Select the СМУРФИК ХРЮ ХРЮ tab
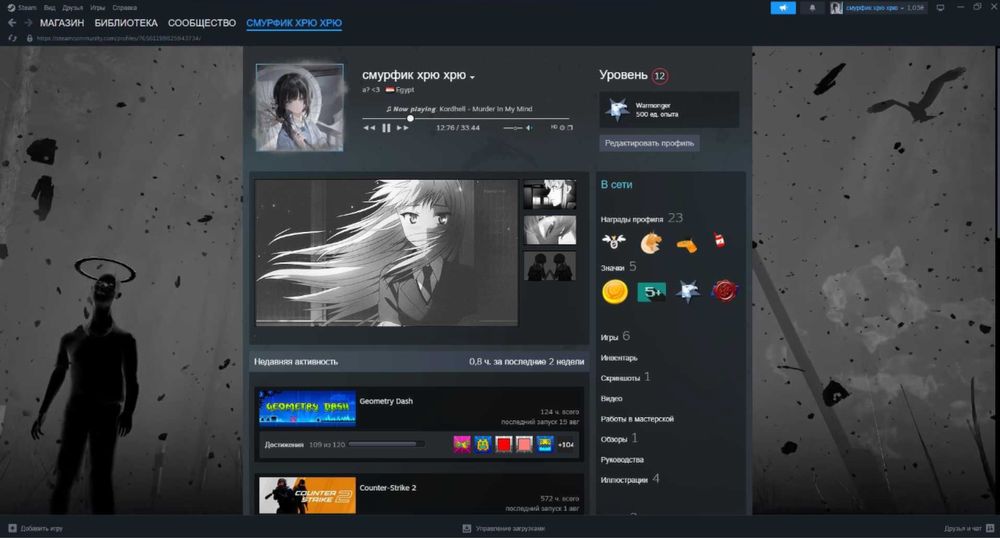1000x538 pixels. pyautogui.click(x=294, y=23)
